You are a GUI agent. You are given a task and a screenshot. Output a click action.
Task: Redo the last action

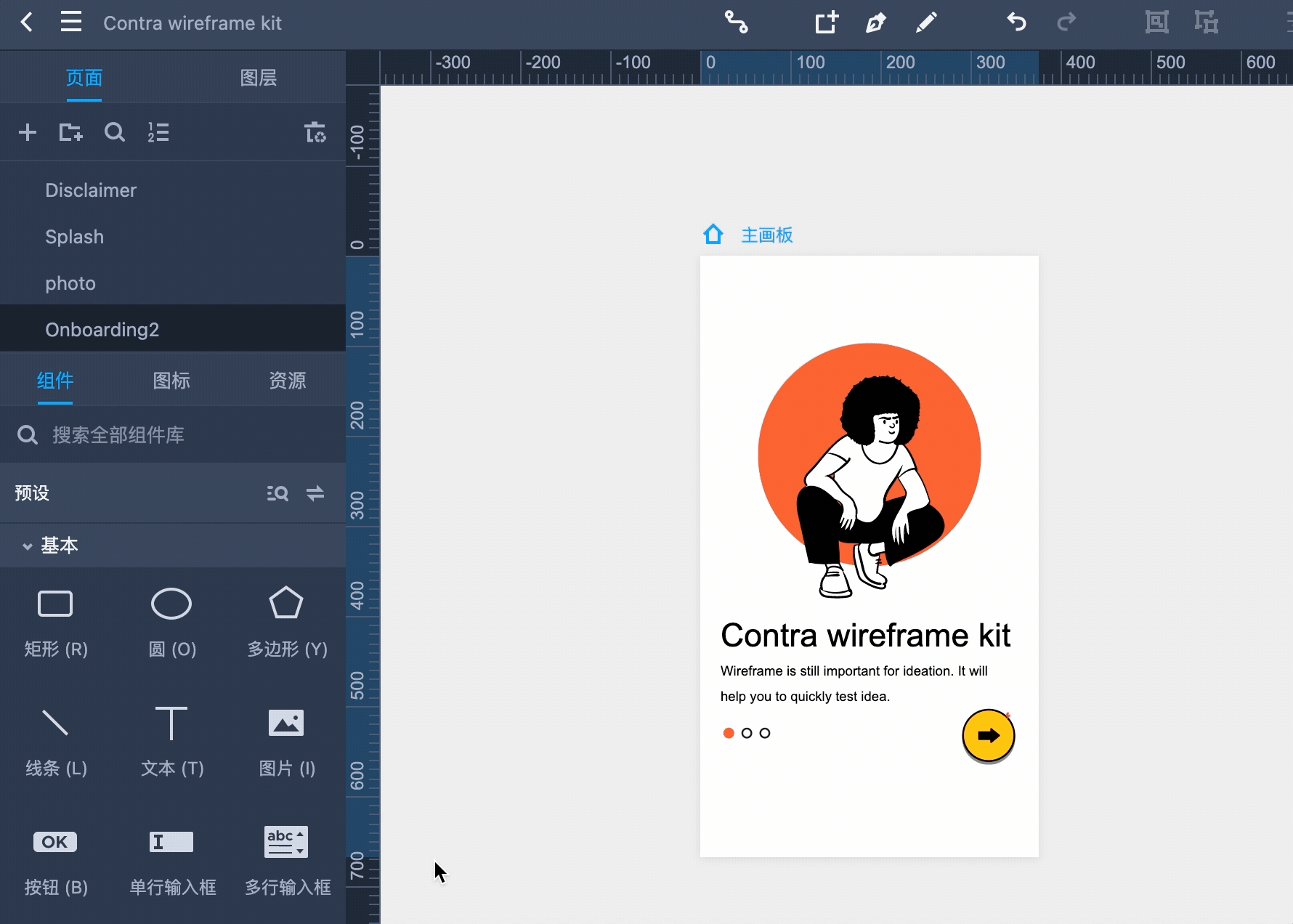1066,23
